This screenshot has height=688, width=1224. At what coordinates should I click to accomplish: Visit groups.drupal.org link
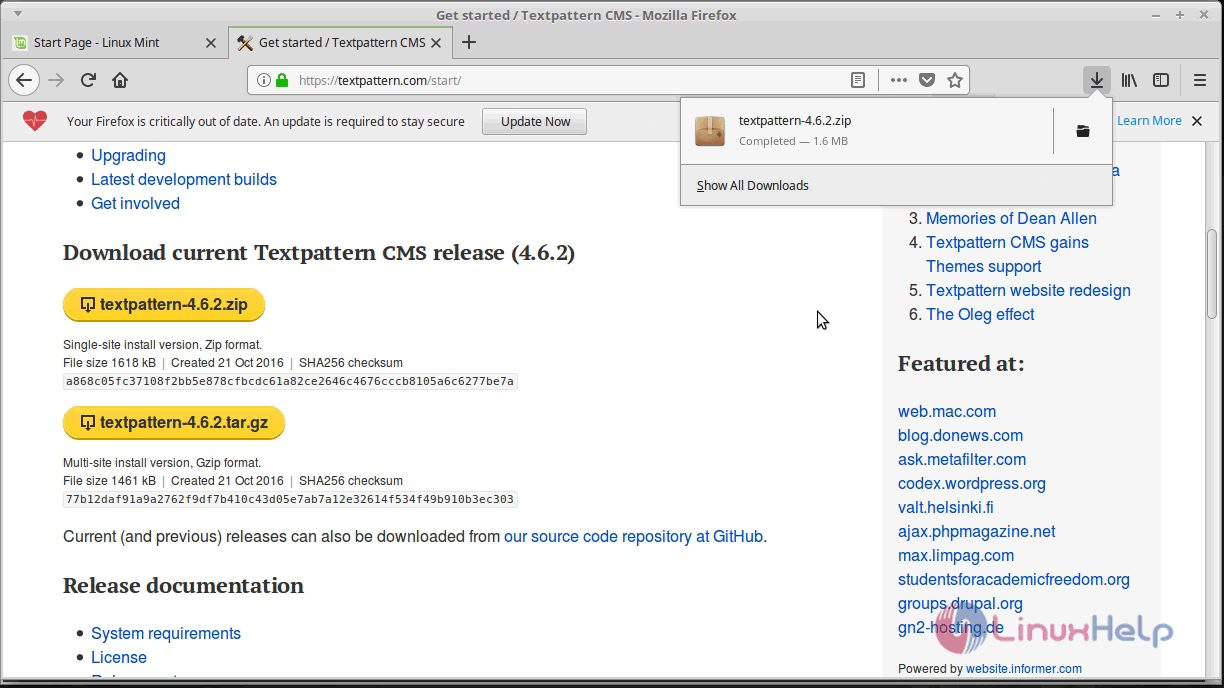(x=960, y=603)
